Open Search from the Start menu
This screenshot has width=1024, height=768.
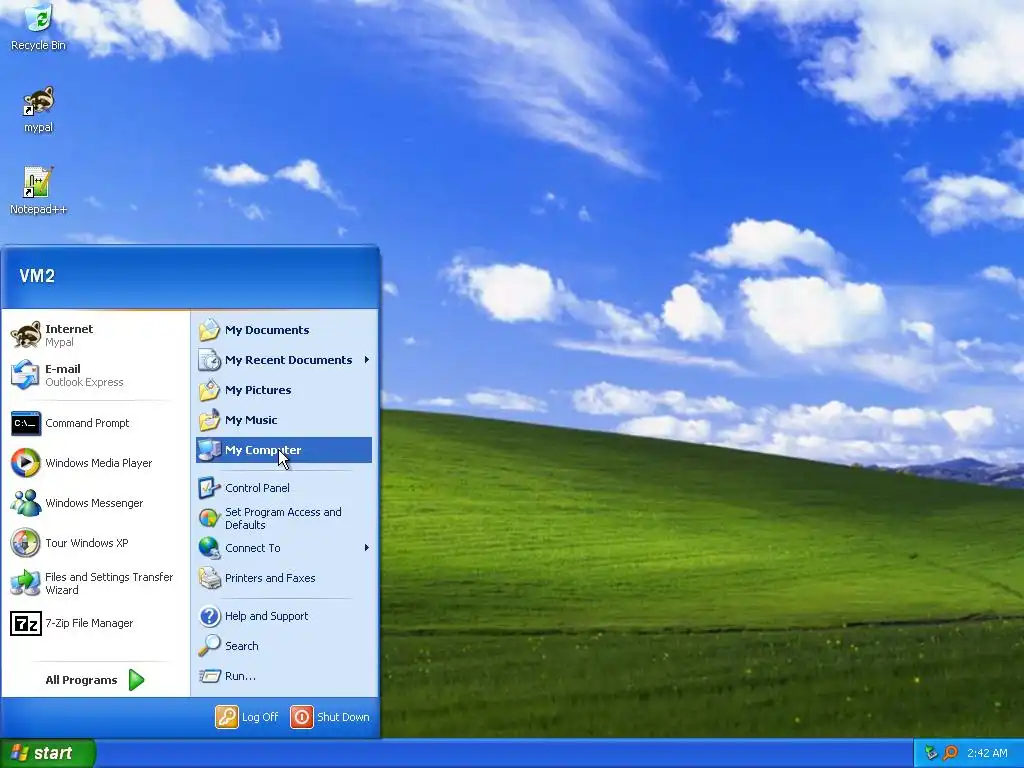(284, 646)
